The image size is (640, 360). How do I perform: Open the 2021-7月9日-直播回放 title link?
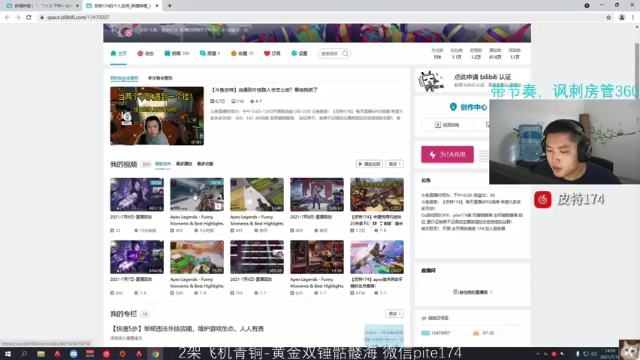(x=131, y=217)
